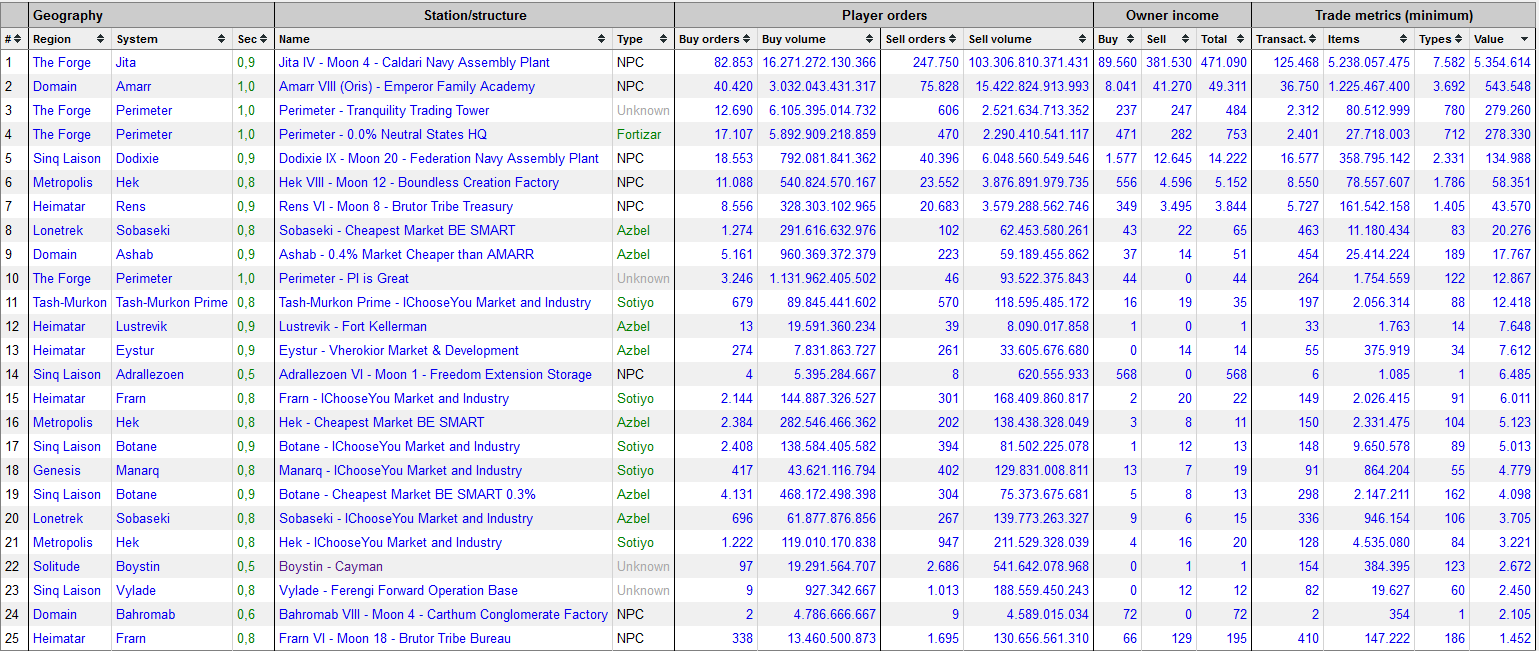Screen dimensions: 1539x651
Task: Open Amarr system link
Action: [134, 86]
